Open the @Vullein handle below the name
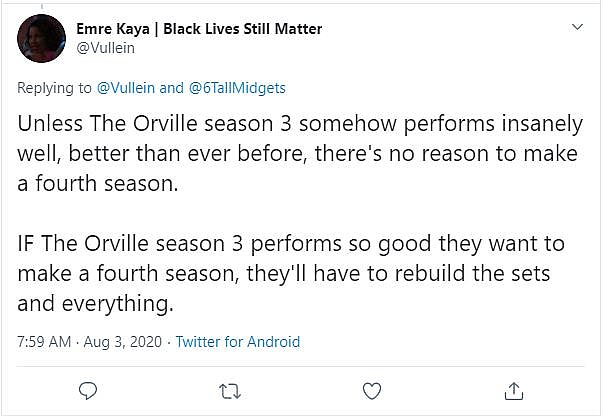 (x=104, y=47)
